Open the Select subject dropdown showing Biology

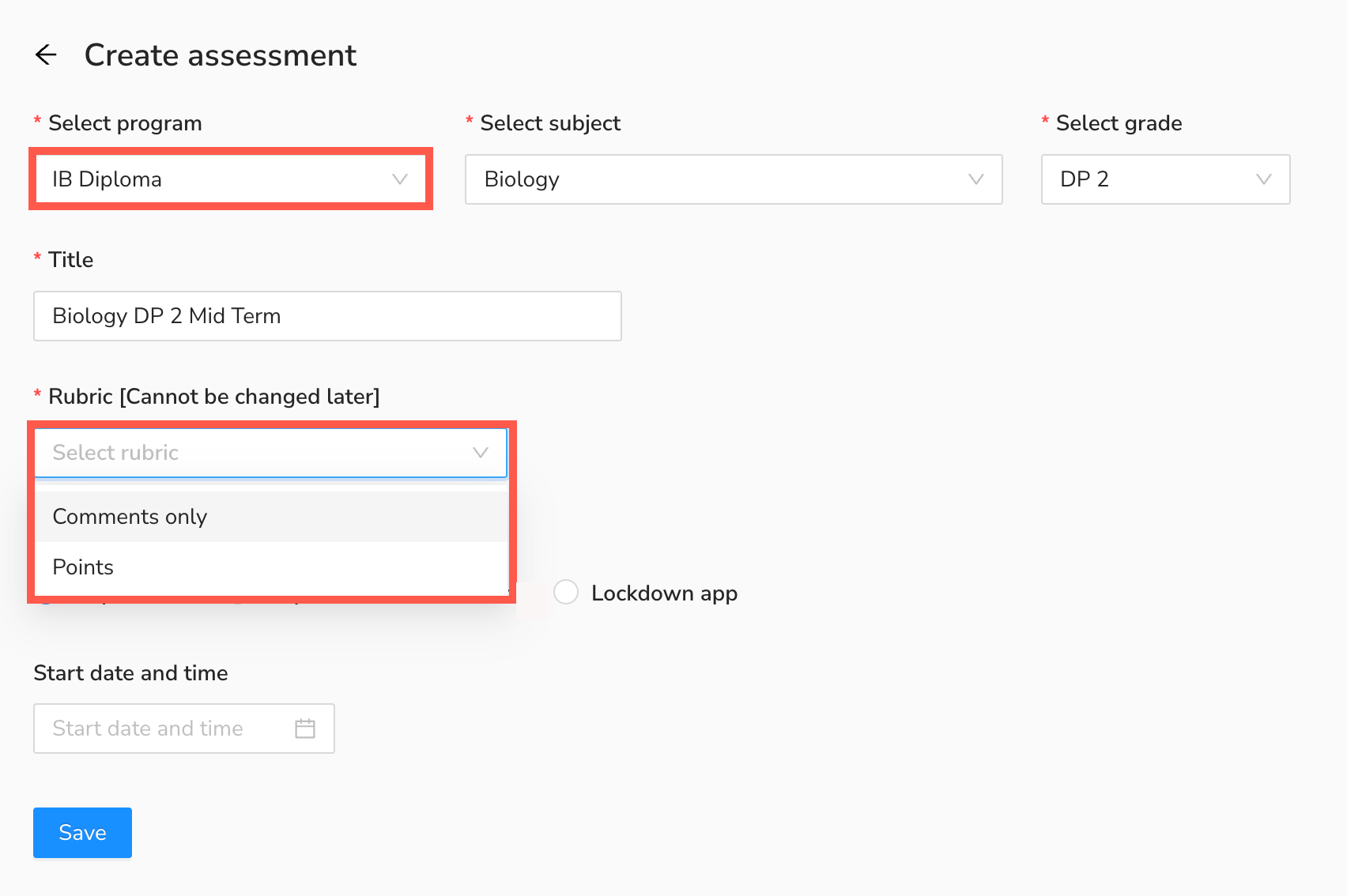click(x=734, y=179)
